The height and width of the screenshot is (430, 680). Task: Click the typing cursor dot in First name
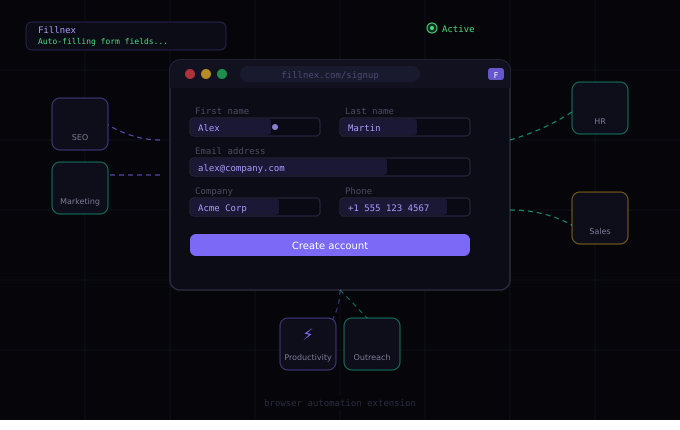point(275,127)
